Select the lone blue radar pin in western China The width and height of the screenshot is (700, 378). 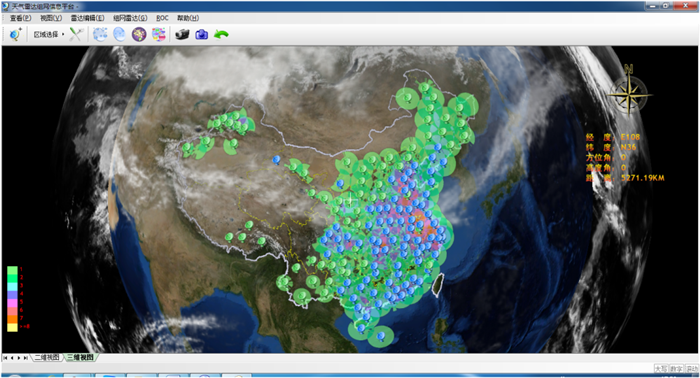tap(277, 160)
